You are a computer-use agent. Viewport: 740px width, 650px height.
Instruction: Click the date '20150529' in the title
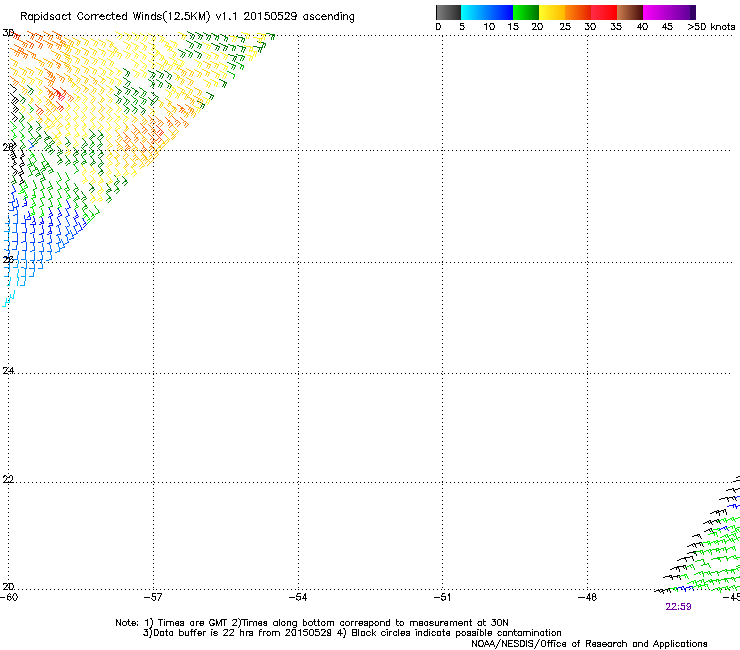(270, 16)
